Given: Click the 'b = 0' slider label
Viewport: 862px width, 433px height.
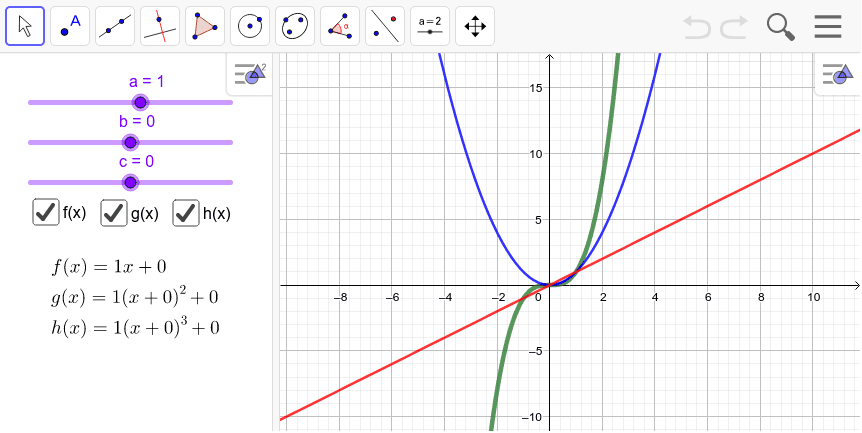Looking at the screenshot, I should [136, 121].
